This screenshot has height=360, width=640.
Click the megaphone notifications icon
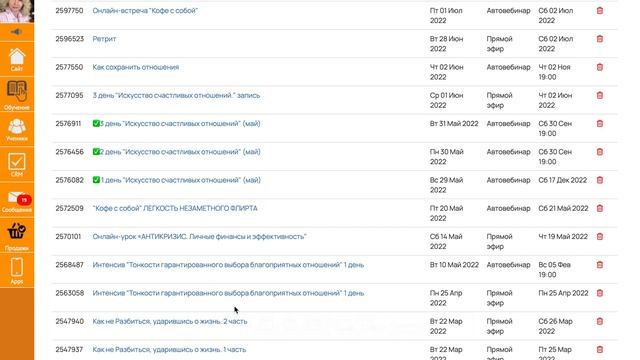(x=17, y=32)
